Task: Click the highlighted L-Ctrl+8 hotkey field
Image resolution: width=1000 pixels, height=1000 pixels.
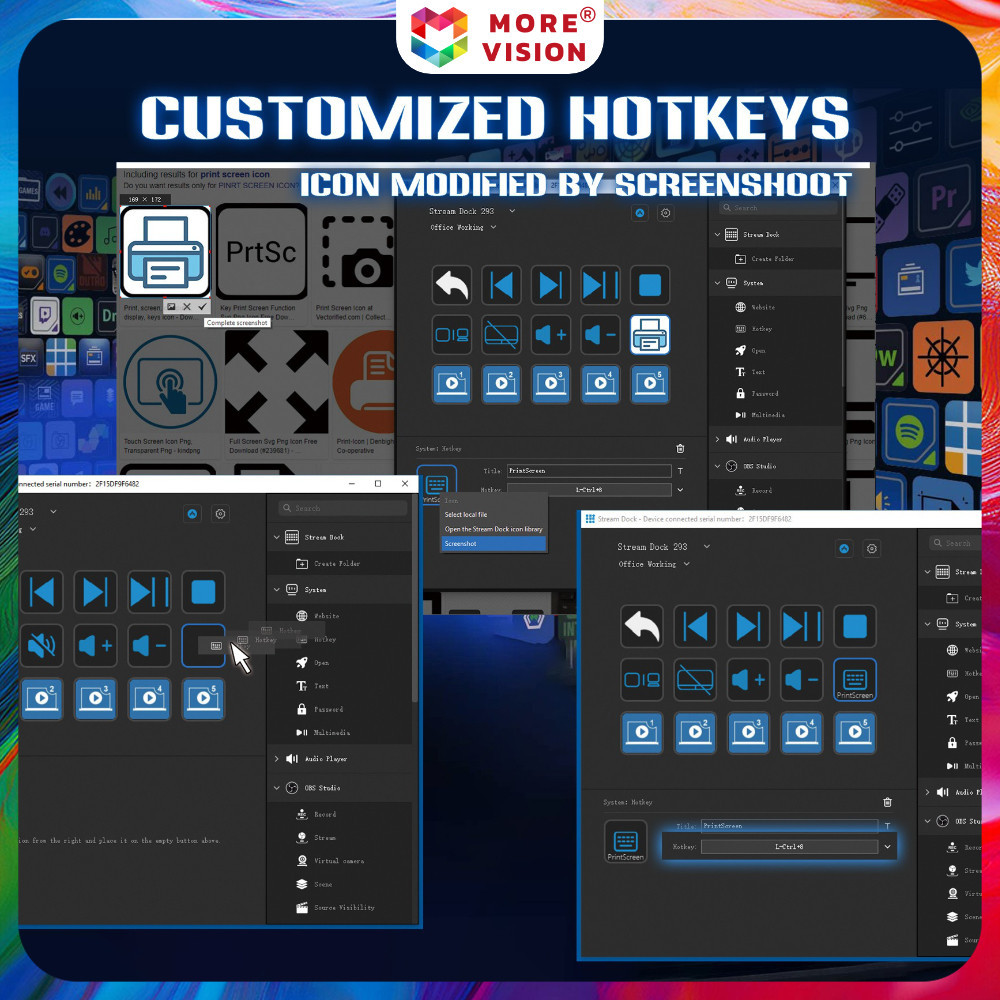Action: point(789,847)
